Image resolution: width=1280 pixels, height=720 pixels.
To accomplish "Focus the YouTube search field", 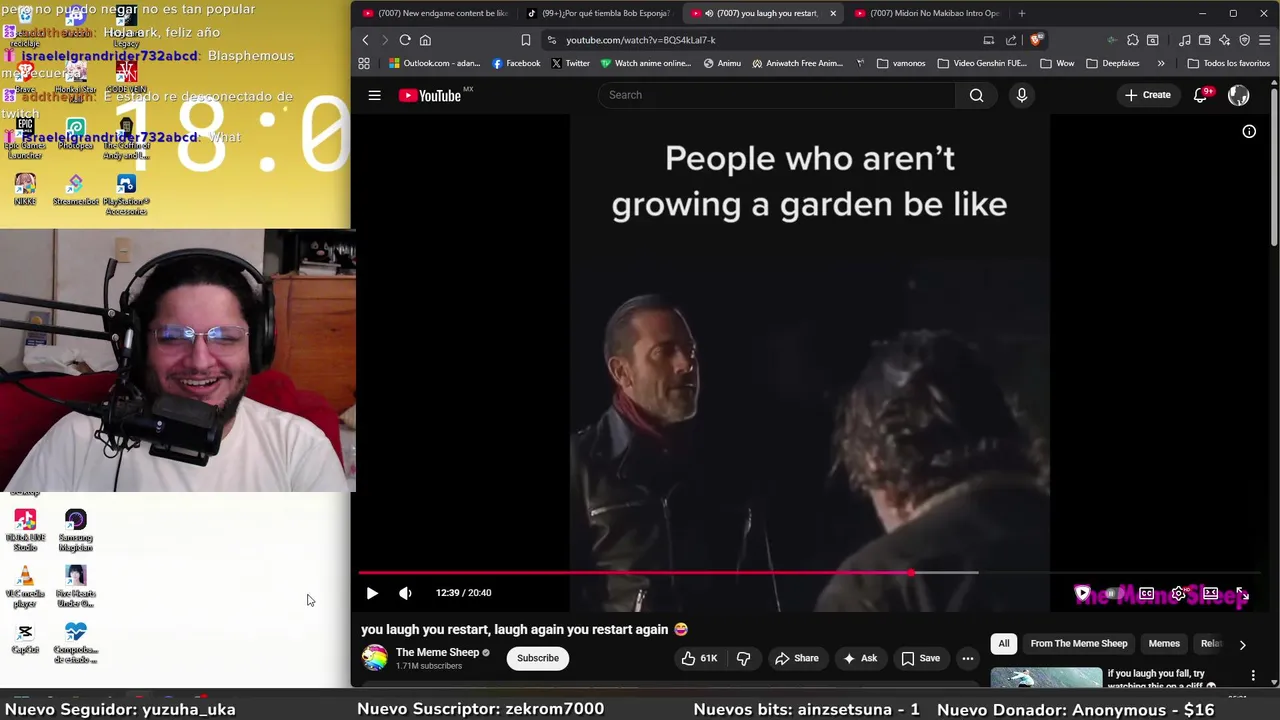I will pyautogui.click(x=776, y=95).
